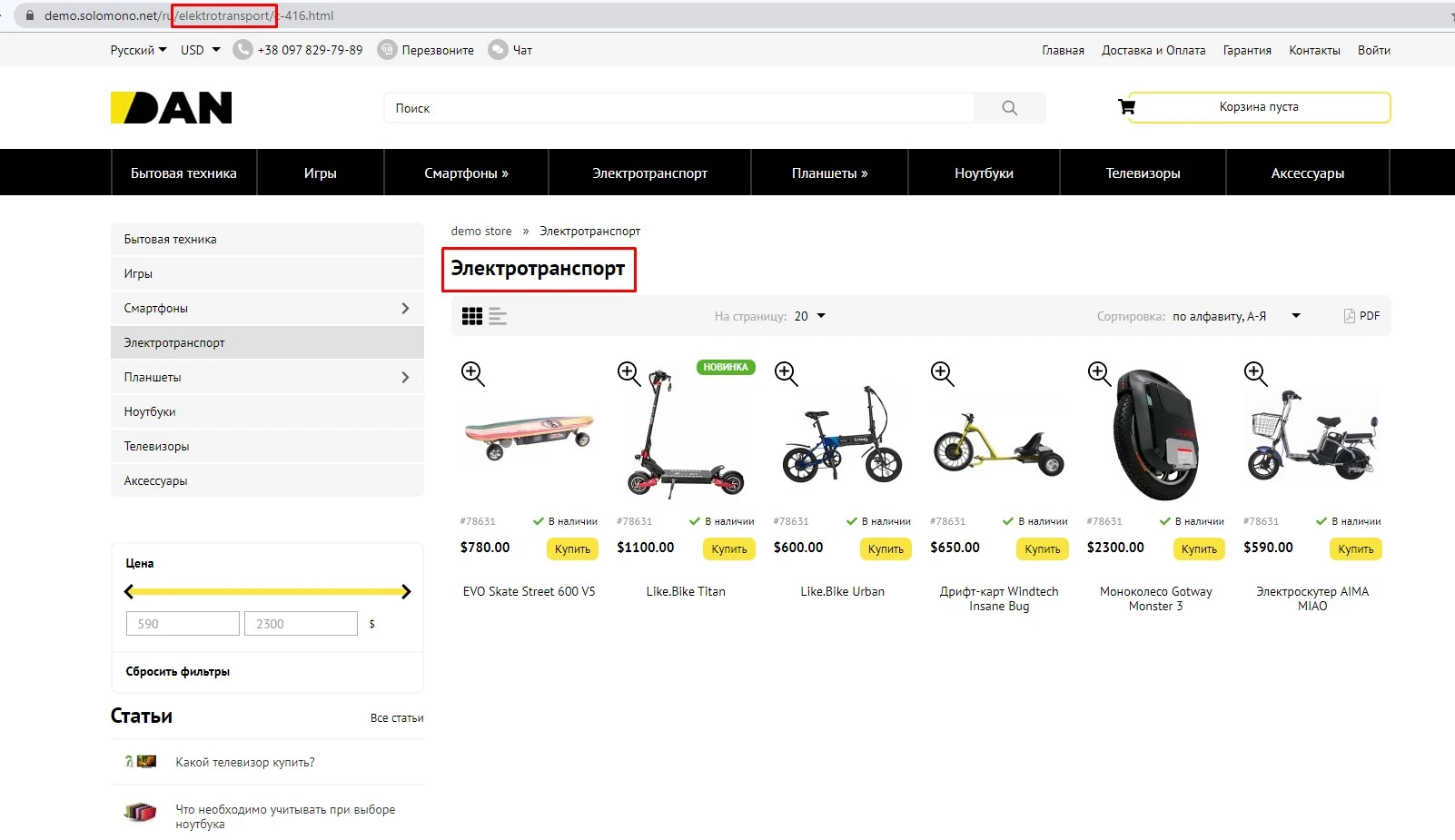Viewport: 1455px width, 840px height.
Task: Switch to list view layout
Action: pyautogui.click(x=497, y=316)
